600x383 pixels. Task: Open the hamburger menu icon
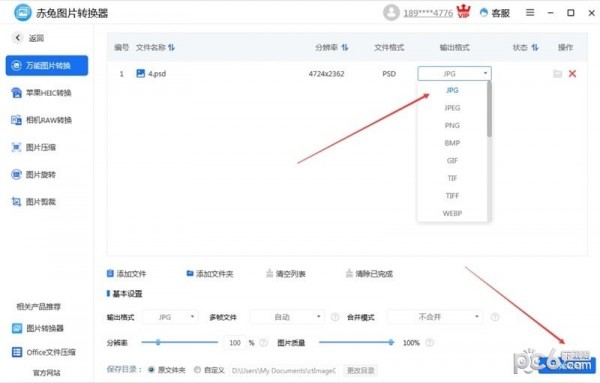tap(530, 13)
